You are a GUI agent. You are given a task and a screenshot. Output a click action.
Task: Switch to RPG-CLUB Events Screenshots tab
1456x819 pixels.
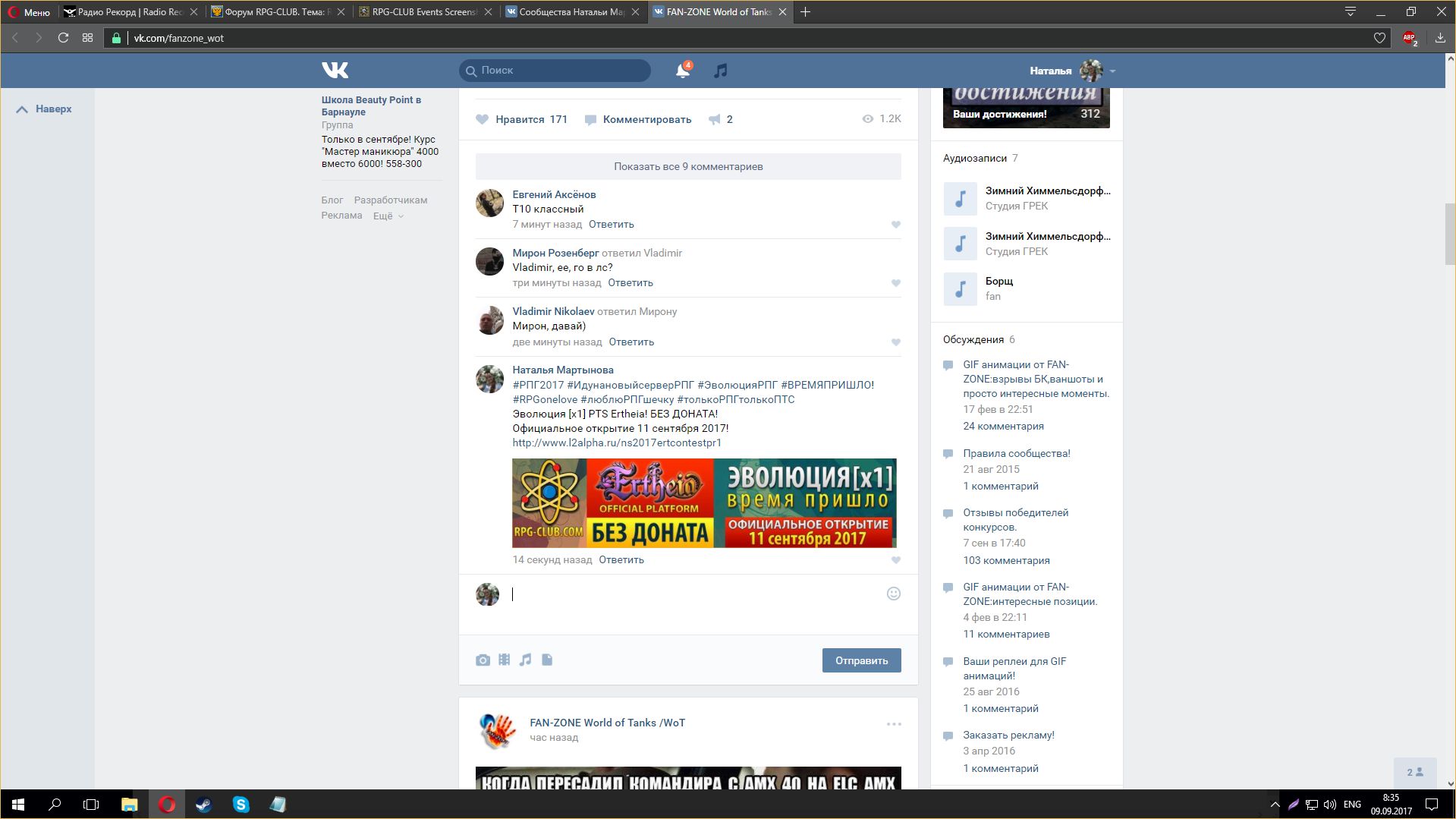[x=424, y=12]
